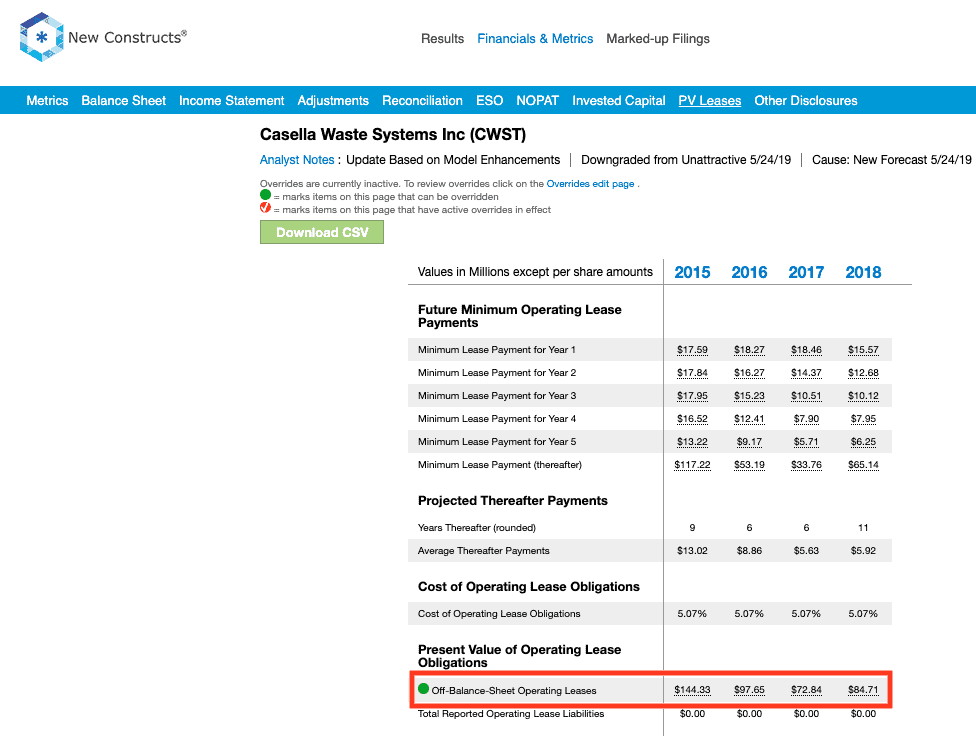
Task: Open Marked-up Filings tab
Action: [x=657, y=39]
